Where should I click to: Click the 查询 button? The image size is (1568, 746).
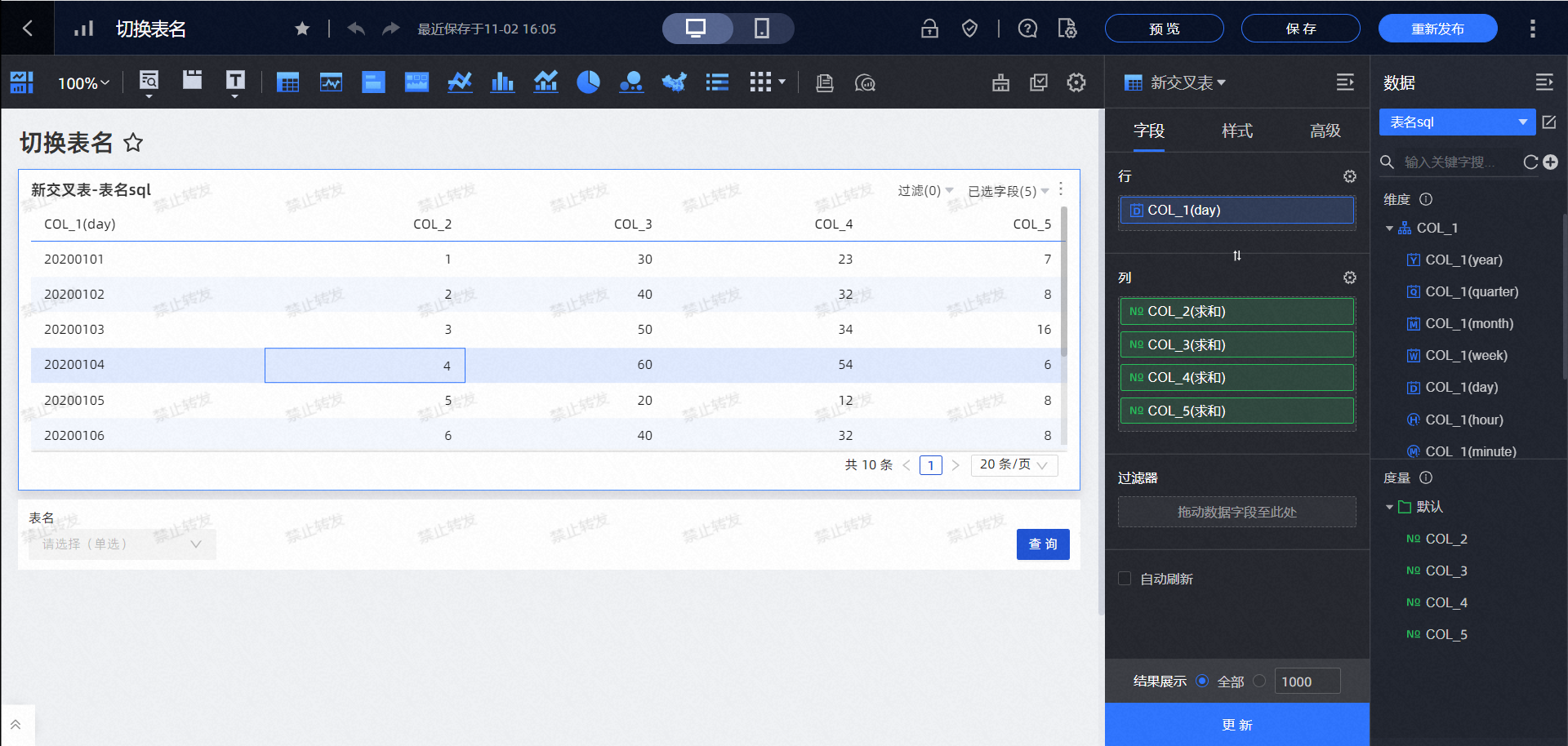coord(1042,544)
